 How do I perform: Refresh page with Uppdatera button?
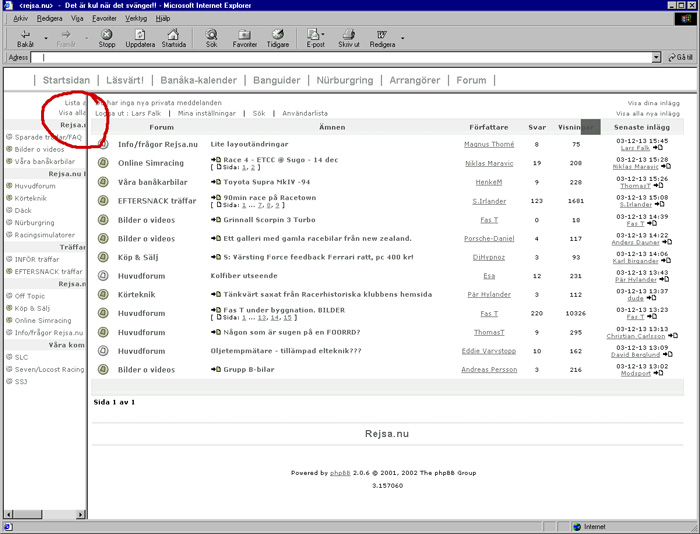(140, 38)
